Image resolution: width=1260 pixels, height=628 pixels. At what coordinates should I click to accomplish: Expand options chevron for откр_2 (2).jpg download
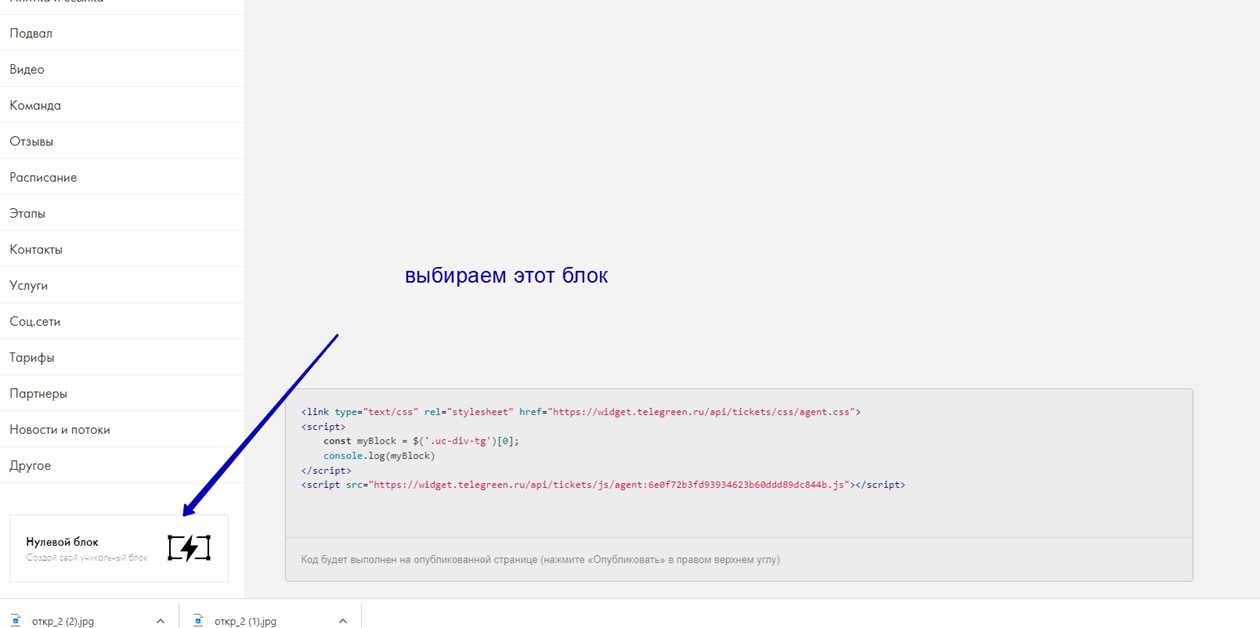click(x=160, y=621)
